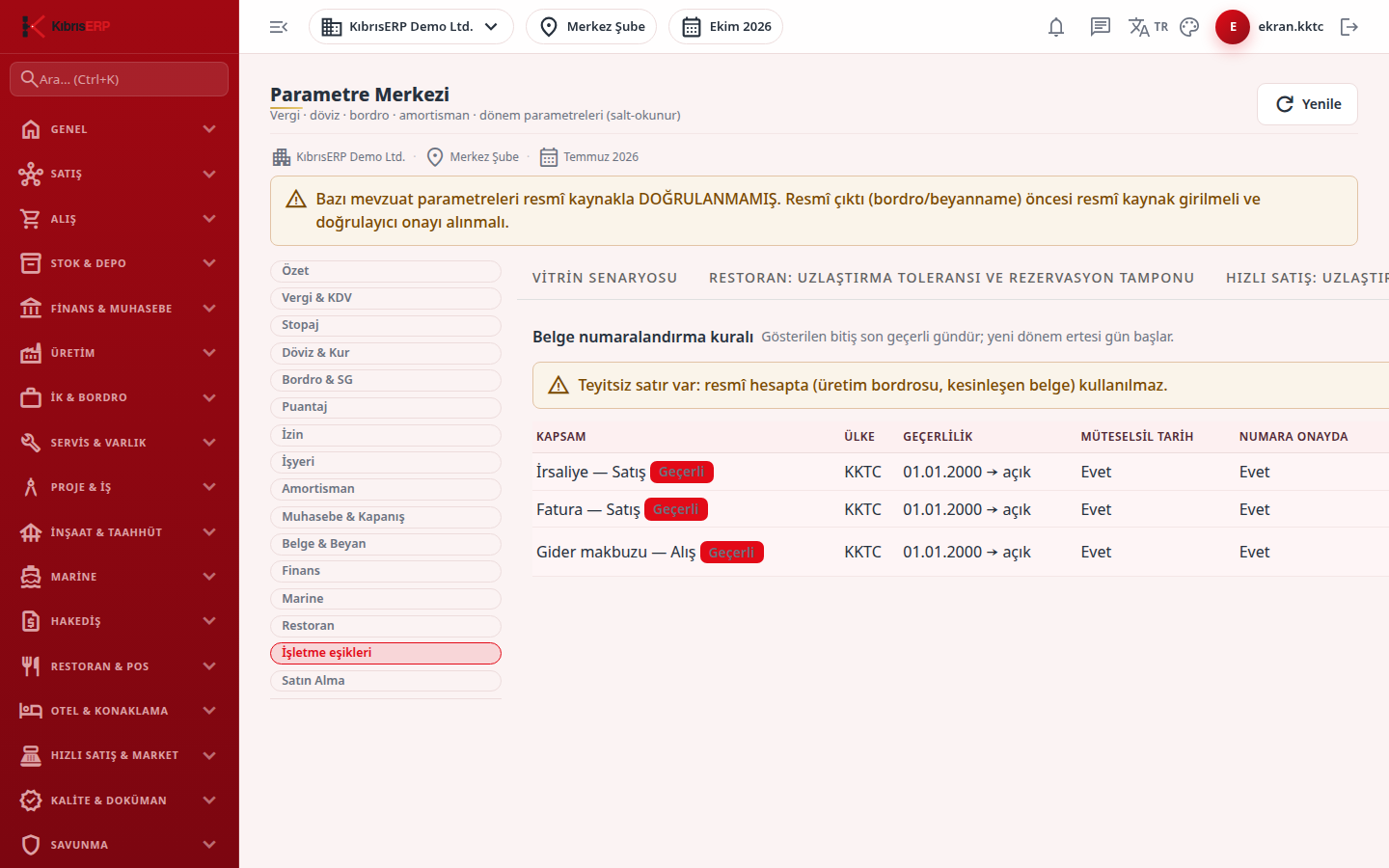1389x868 pixels.
Task: Click the Marine ship icon in the sidebar
Action: coord(31,577)
